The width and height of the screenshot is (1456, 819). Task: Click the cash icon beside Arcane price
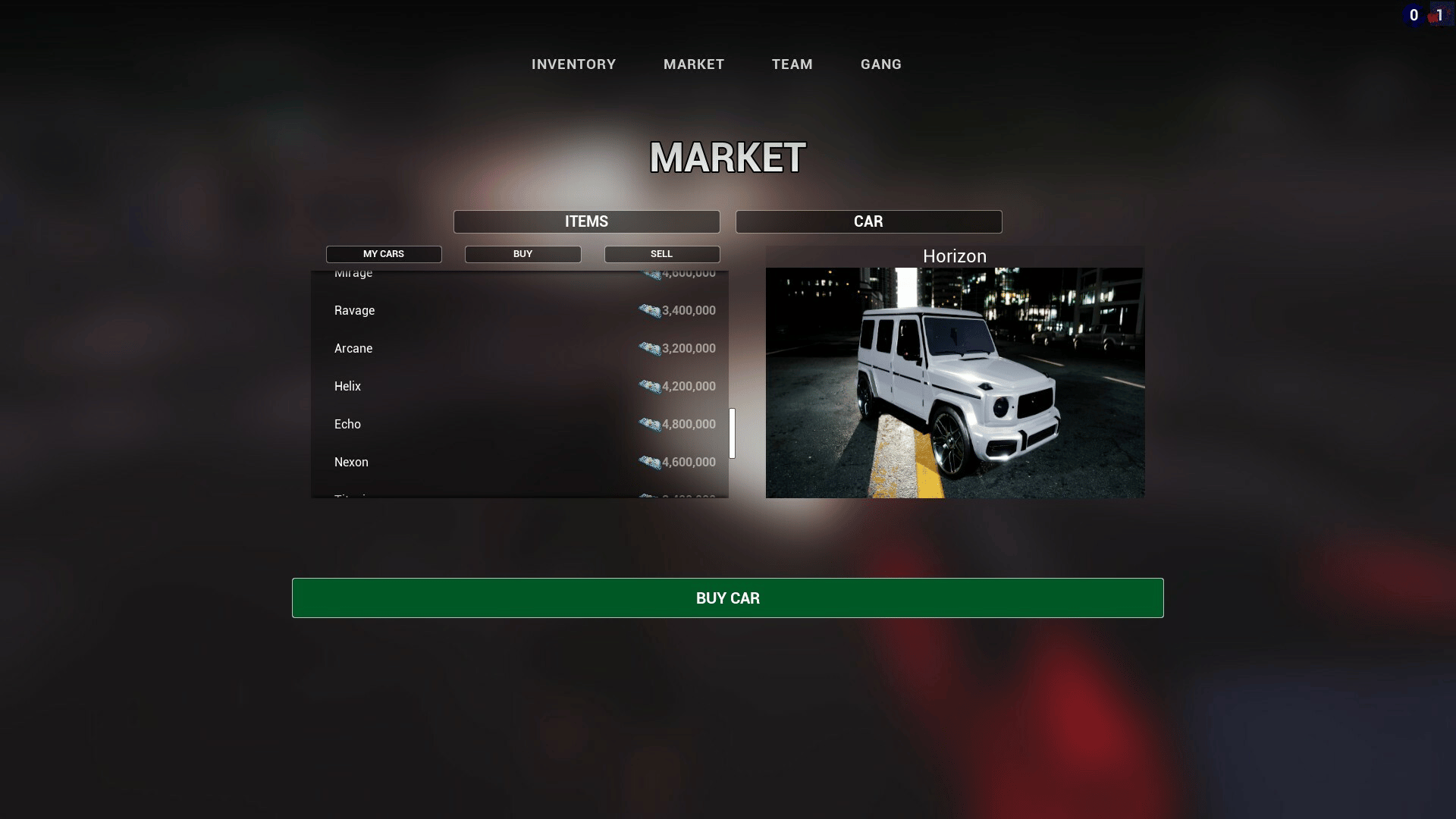649,349
